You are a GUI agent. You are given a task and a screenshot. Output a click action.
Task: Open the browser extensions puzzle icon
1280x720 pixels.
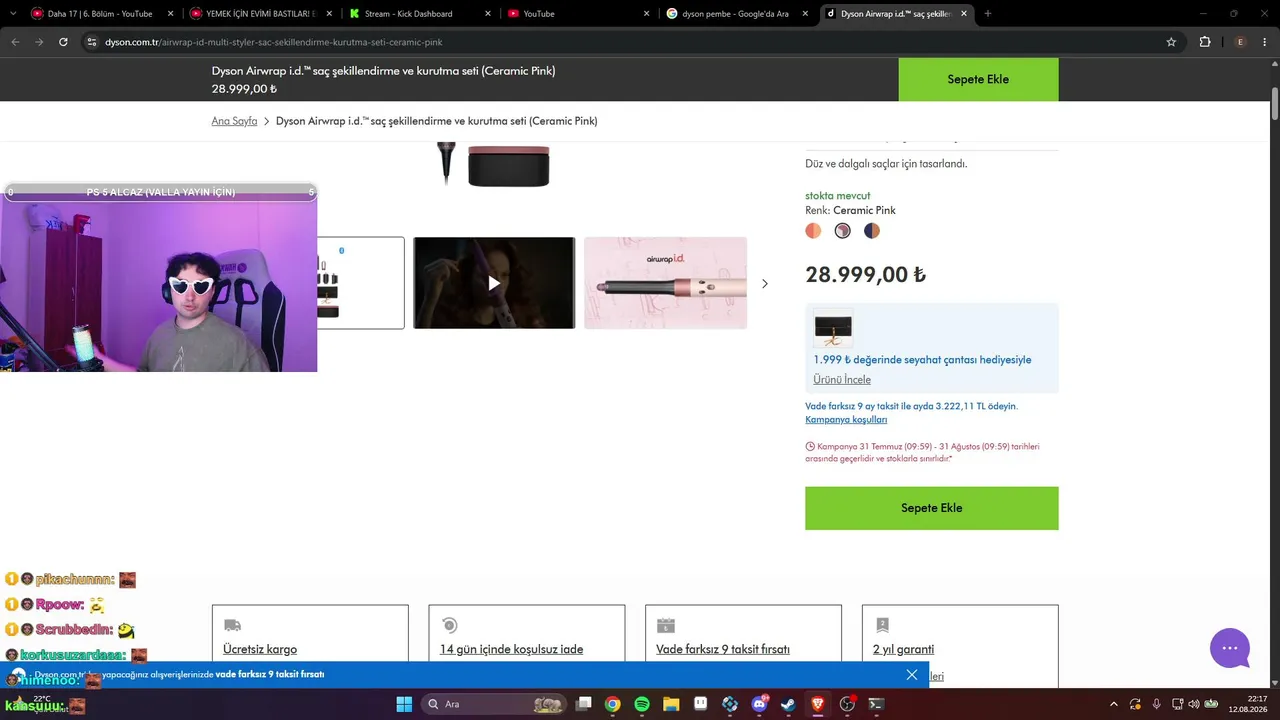tap(1205, 42)
